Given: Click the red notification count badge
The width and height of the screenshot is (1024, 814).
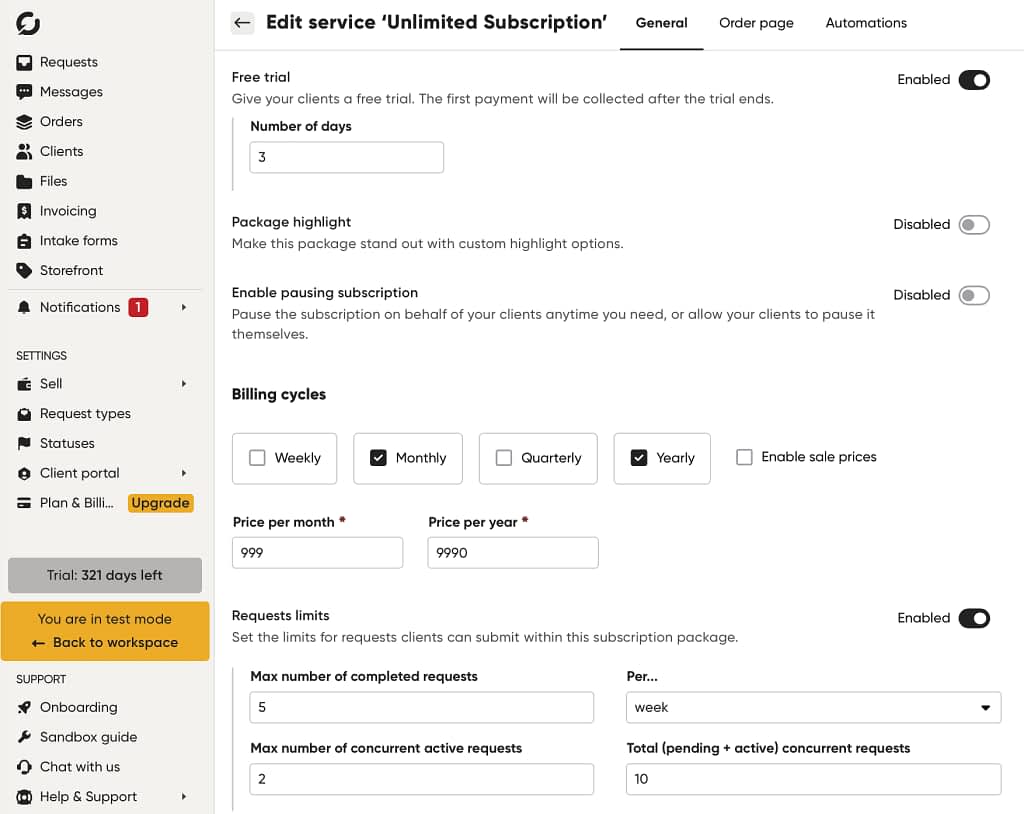Looking at the screenshot, I should coord(138,307).
